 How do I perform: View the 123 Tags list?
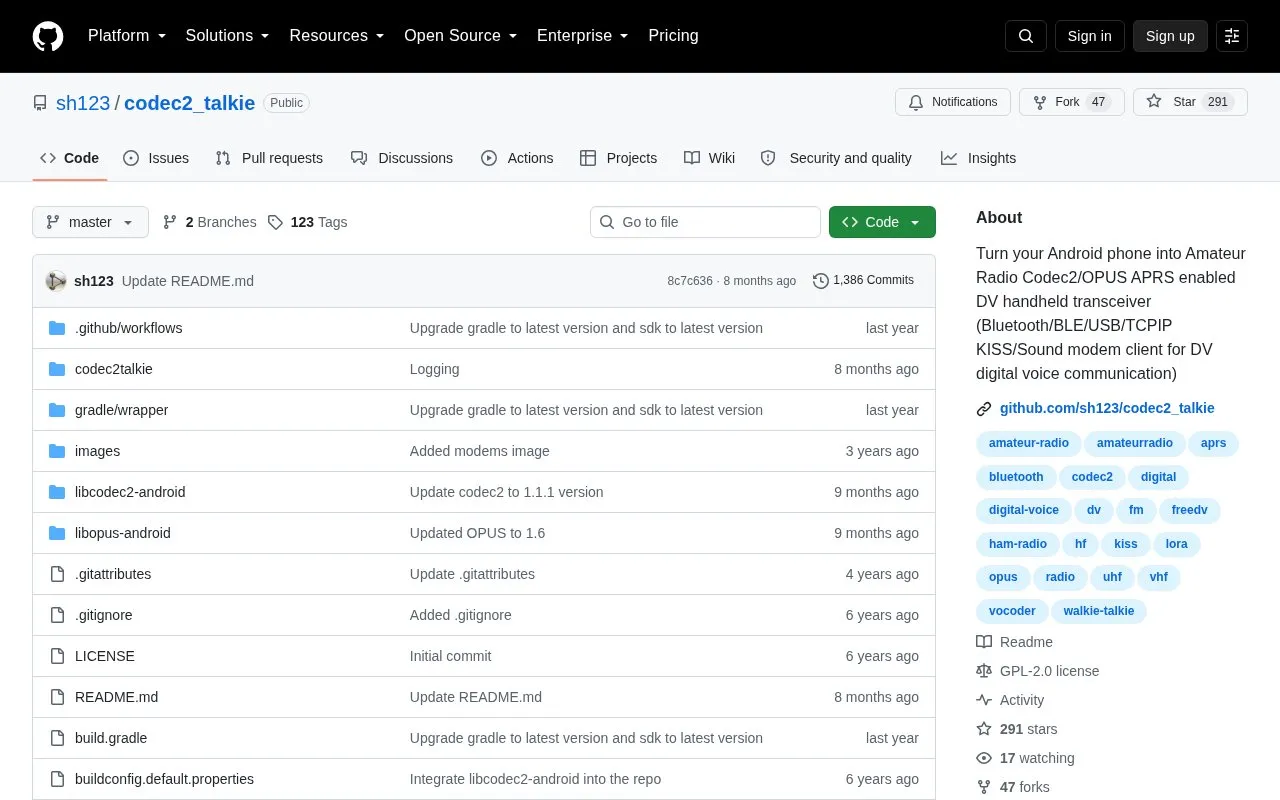point(307,222)
